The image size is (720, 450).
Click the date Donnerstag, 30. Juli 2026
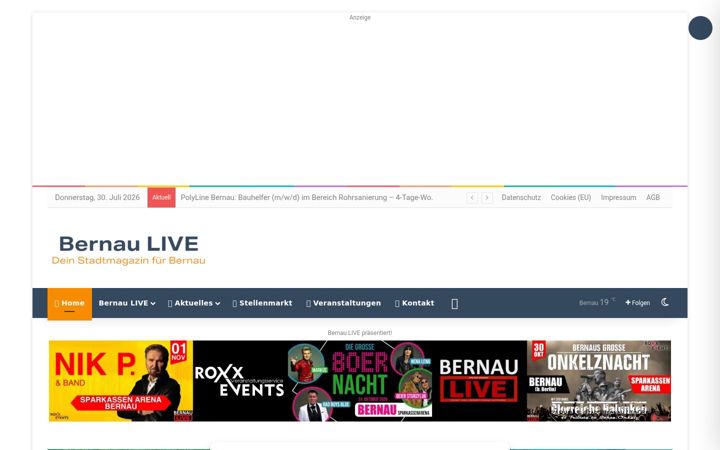pos(97,197)
